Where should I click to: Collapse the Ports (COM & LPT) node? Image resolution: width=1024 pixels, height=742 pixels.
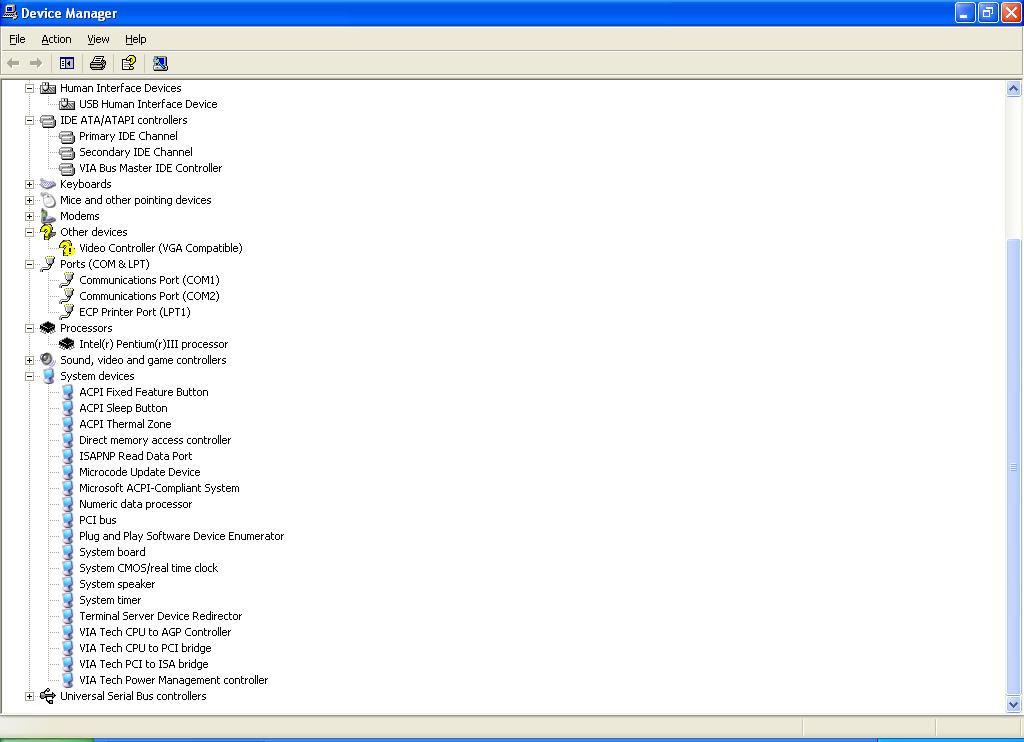(29, 265)
